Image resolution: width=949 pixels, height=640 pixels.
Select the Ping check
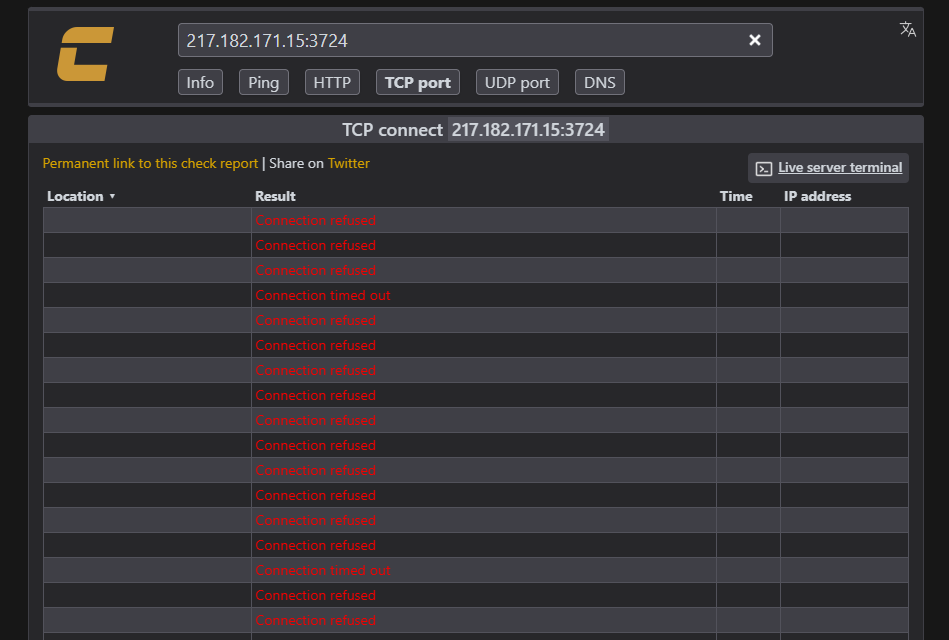click(263, 82)
